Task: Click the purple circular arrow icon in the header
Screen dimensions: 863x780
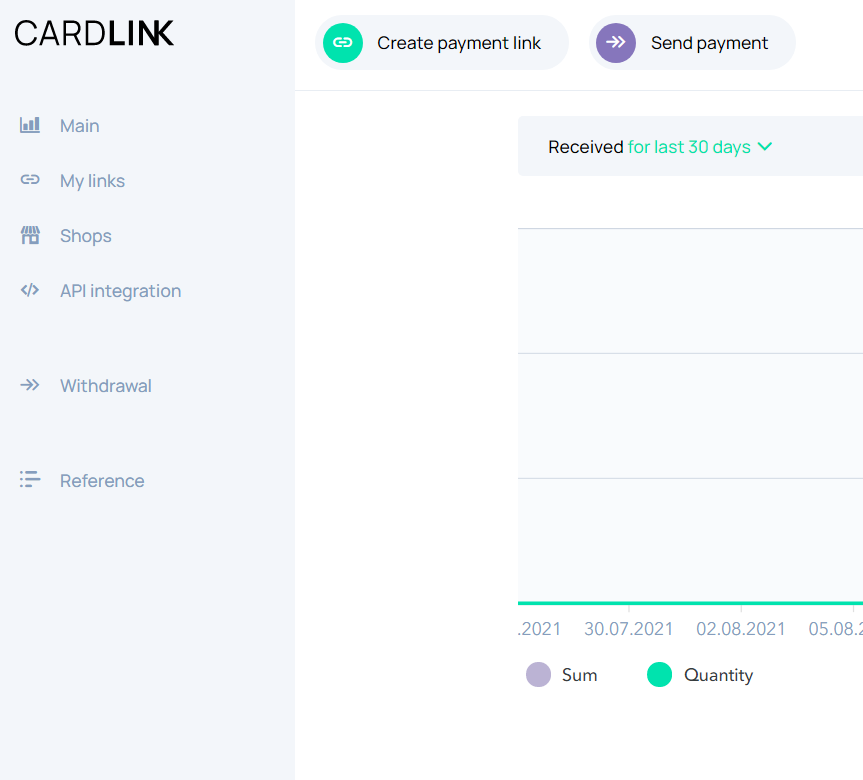Action: 616,43
